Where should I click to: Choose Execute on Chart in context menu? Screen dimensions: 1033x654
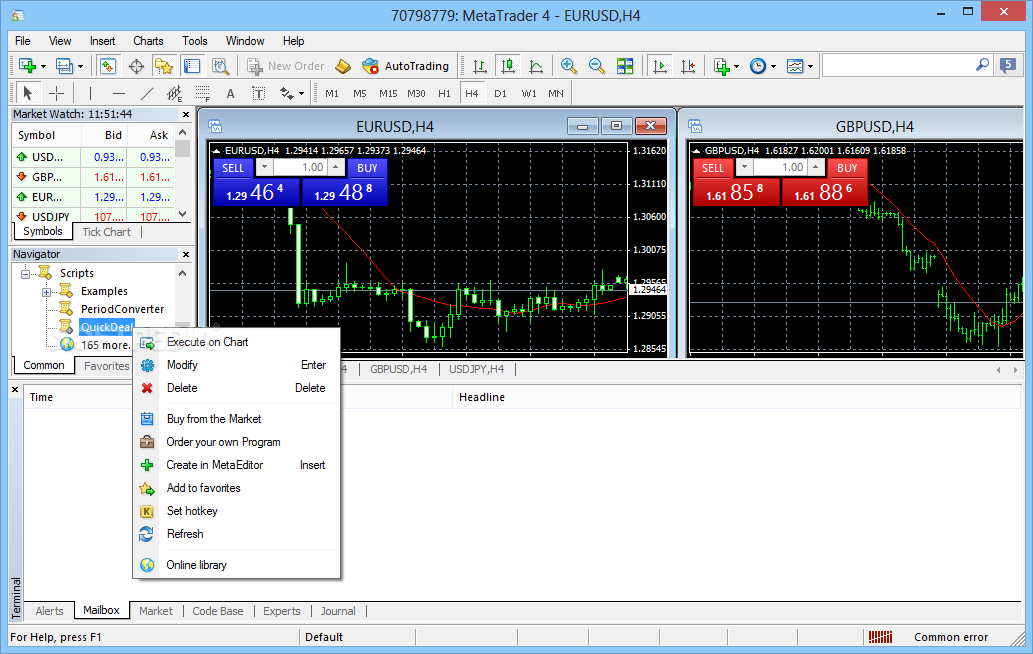237,342
